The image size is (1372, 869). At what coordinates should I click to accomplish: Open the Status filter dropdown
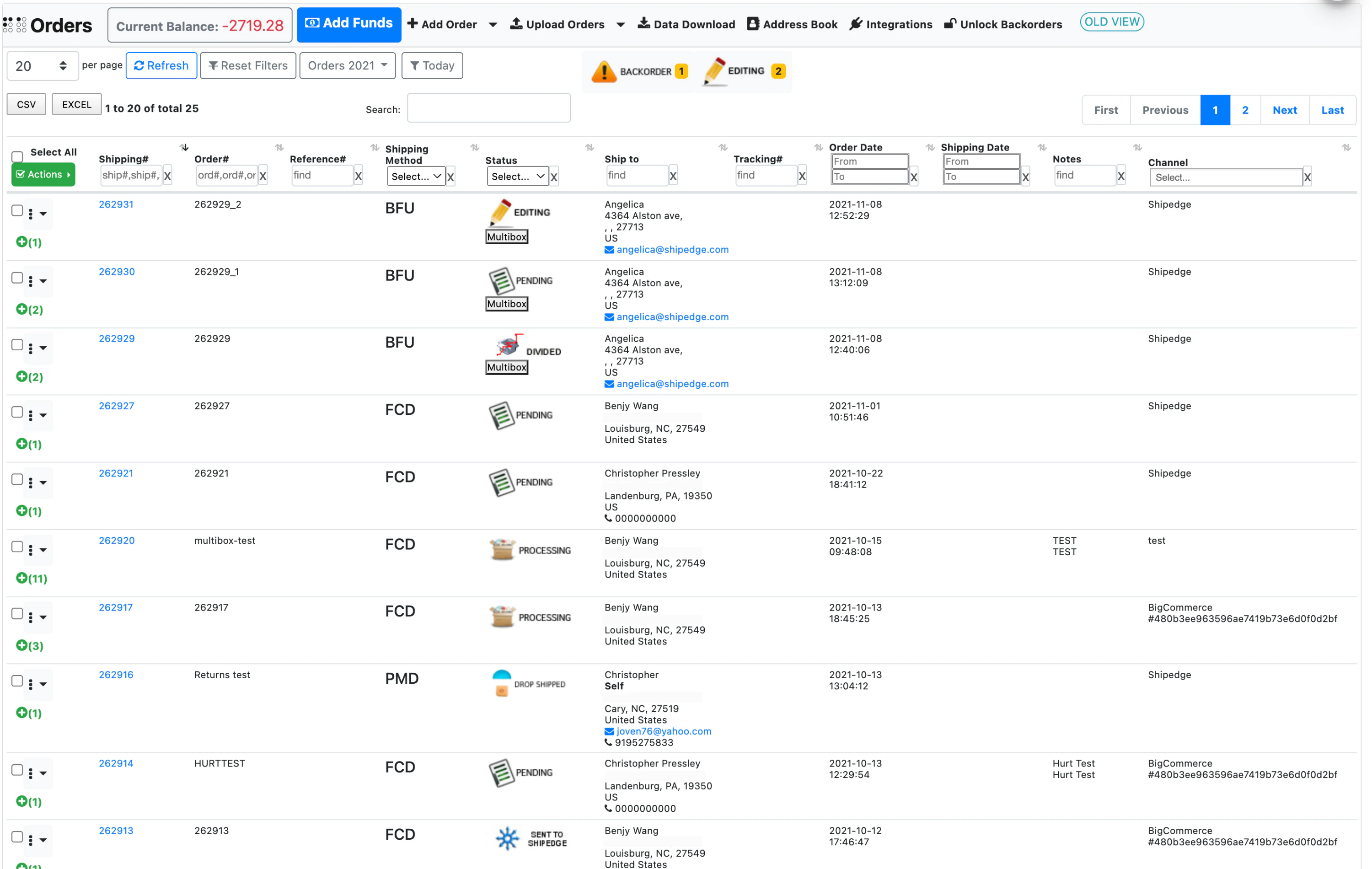517,177
